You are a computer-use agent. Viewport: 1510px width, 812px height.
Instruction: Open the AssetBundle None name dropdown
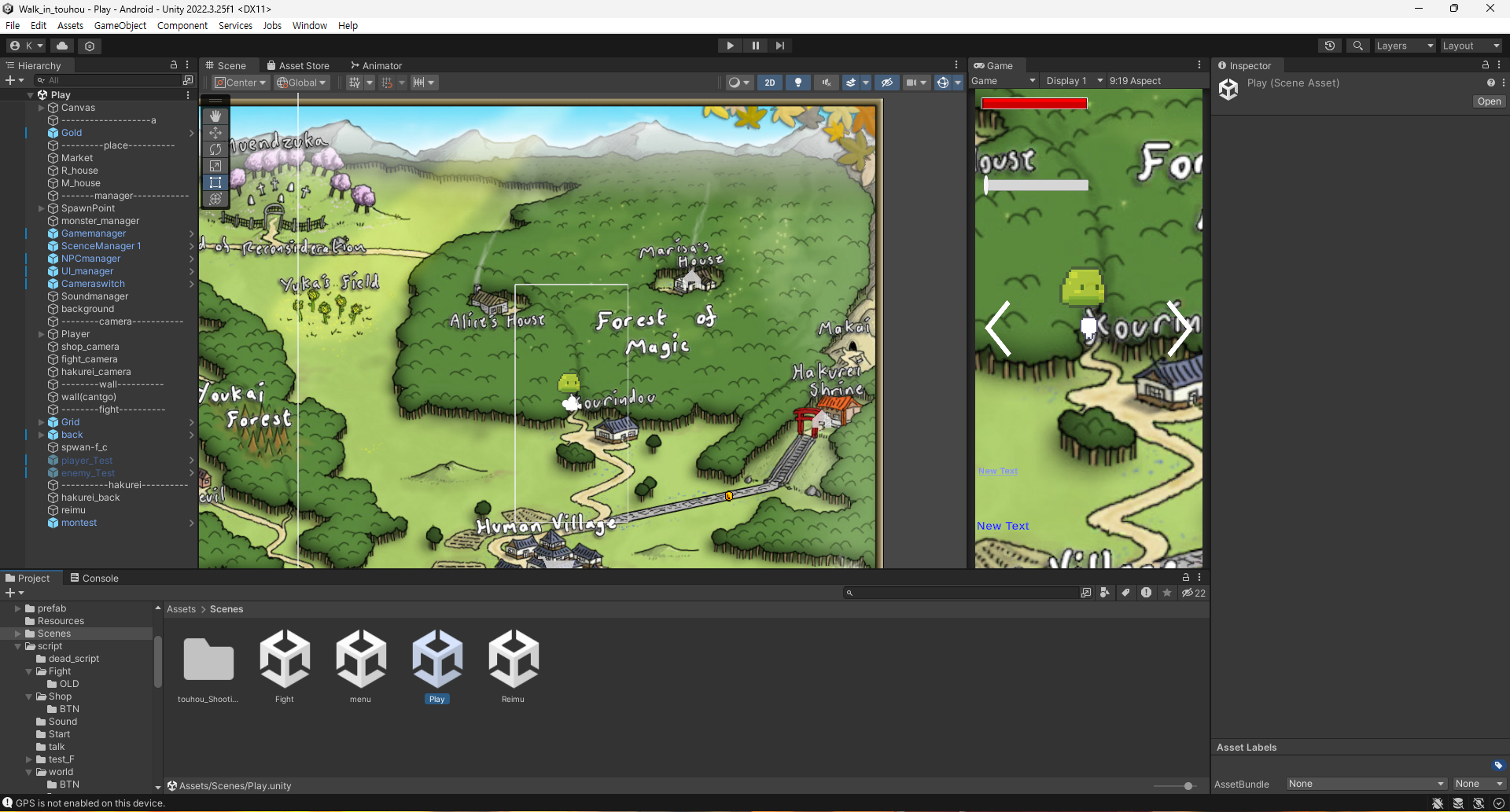click(1366, 784)
